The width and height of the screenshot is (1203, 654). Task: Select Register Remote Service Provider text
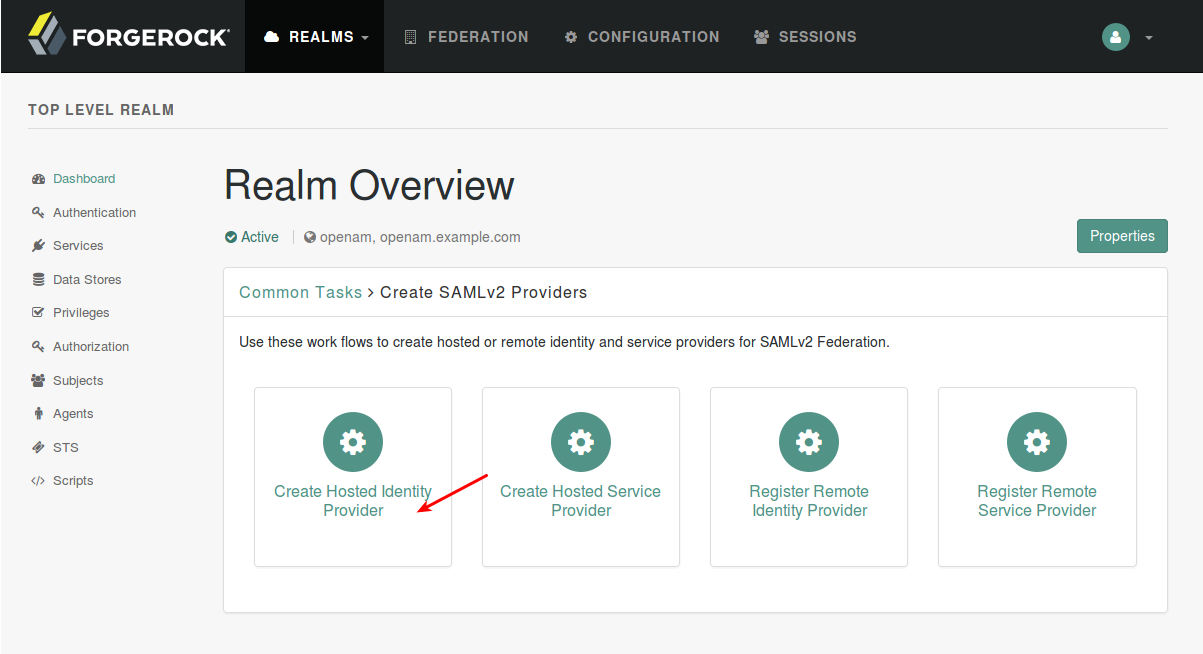pos(1037,501)
